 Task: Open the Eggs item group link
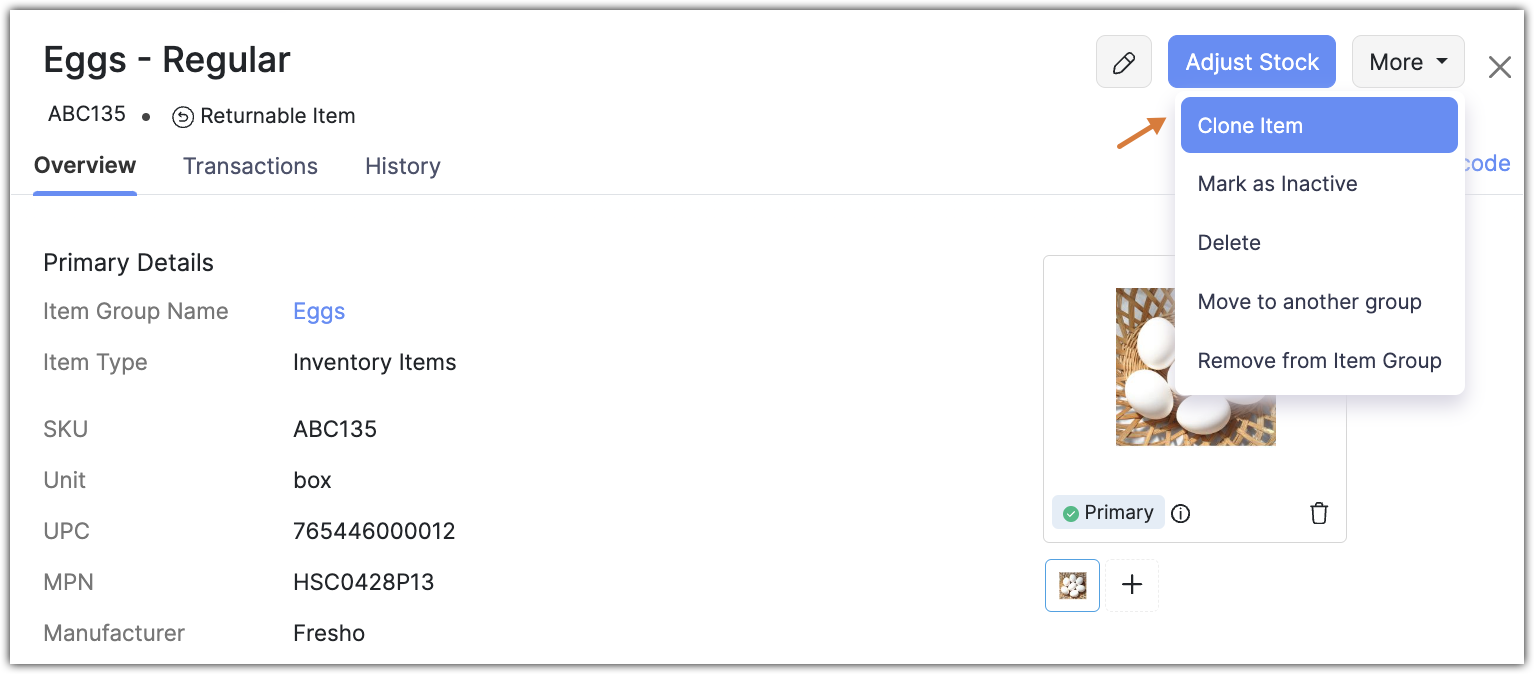(x=319, y=311)
